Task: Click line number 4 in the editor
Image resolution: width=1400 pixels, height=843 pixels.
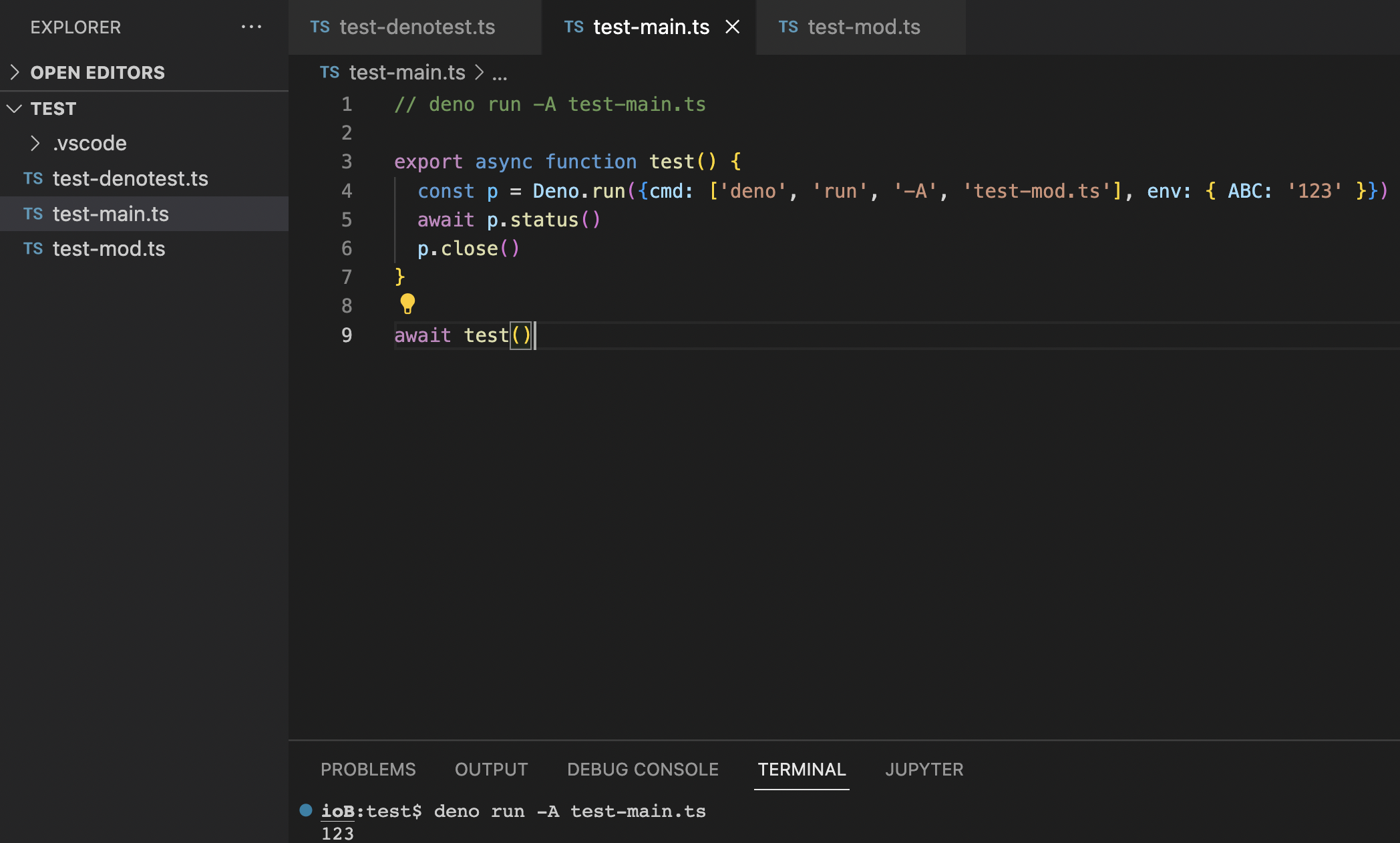Action: 347,191
